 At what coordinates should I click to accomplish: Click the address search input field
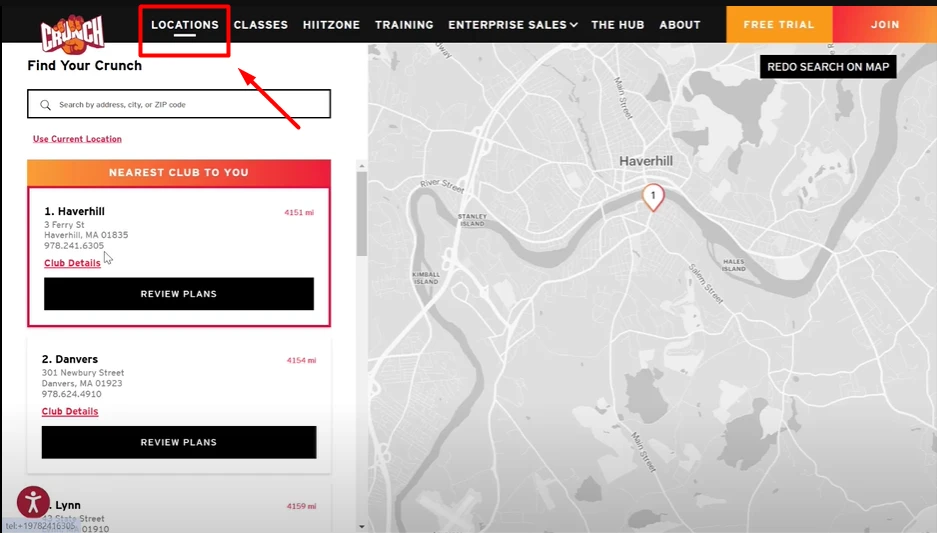[x=179, y=104]
